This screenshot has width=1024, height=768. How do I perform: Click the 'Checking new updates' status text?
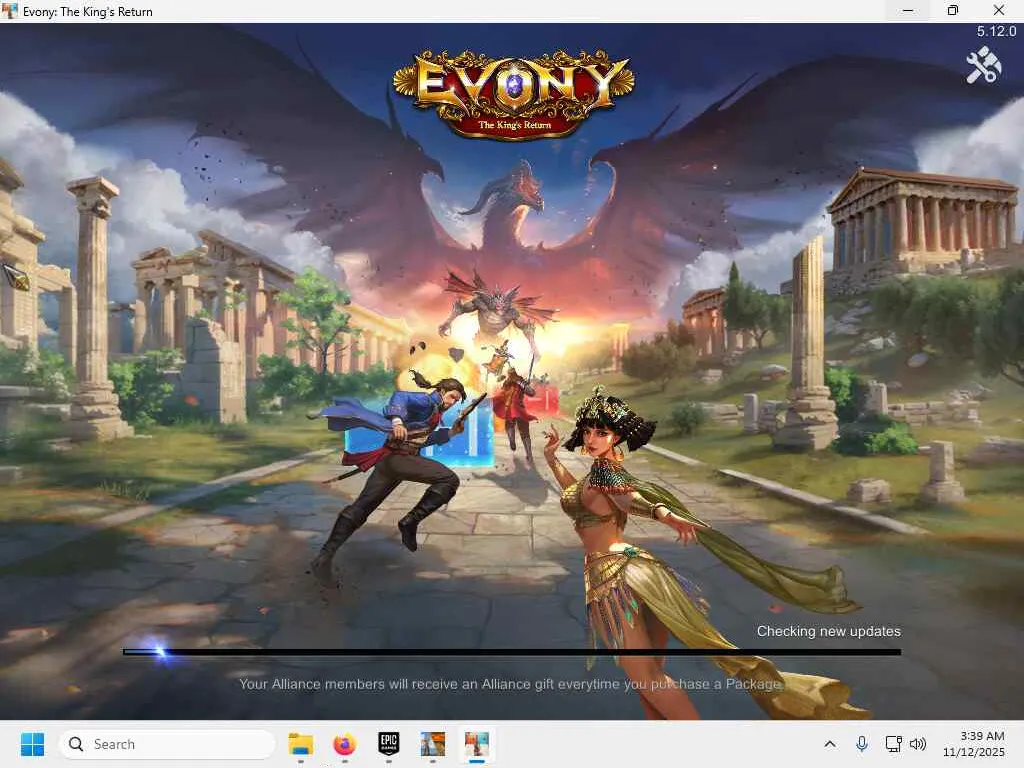(829, 631)
